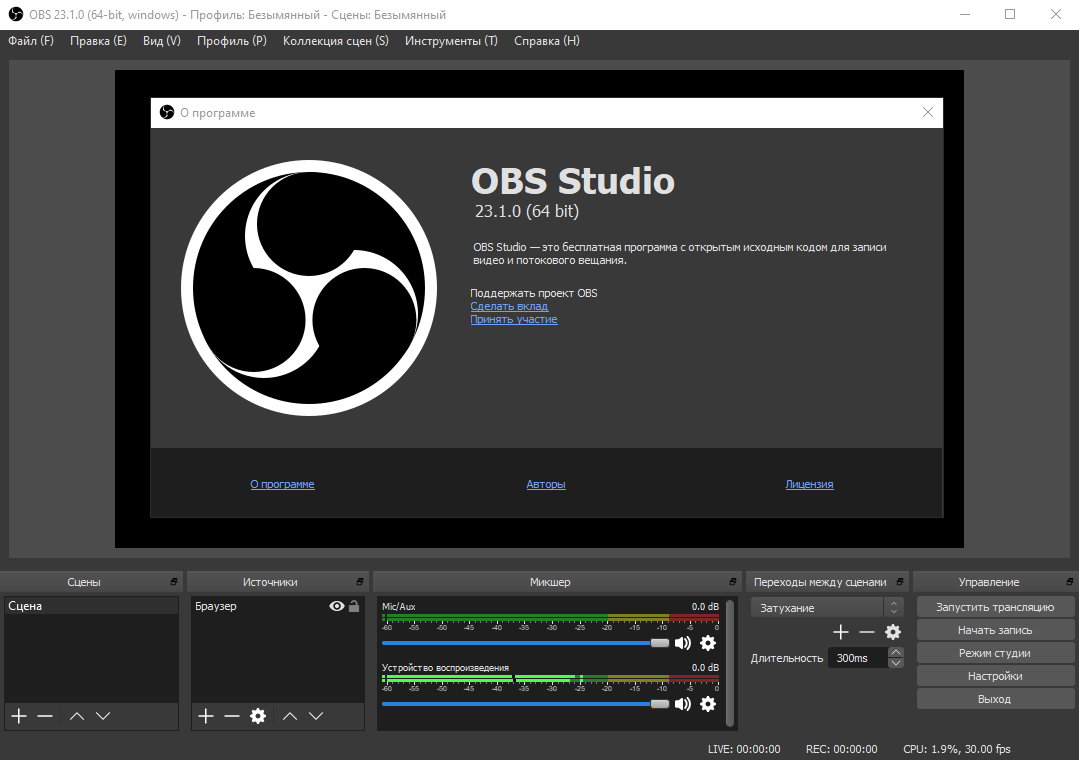
Task: Move scene down in Сцены panel
Action: 103,717
